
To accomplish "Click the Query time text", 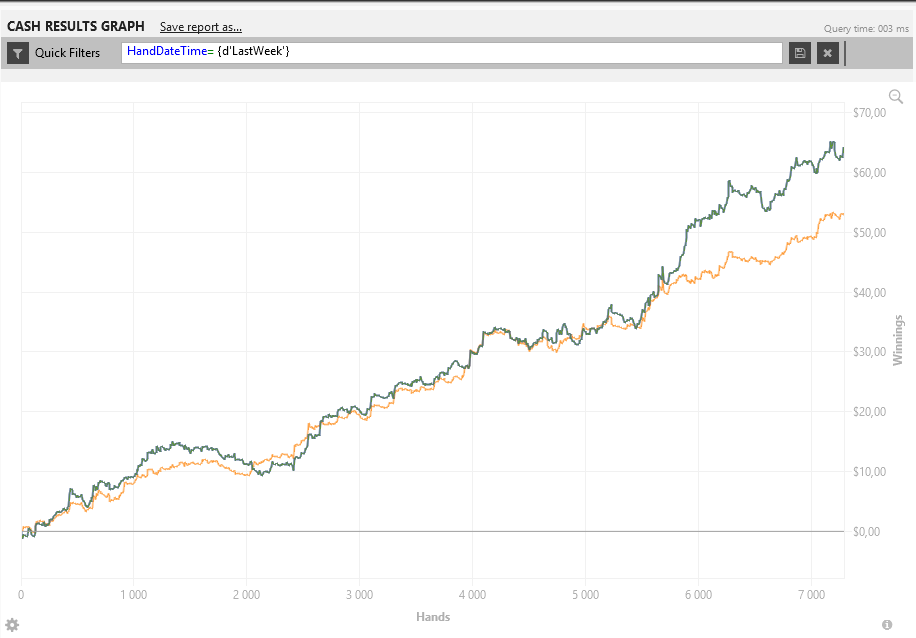I will [864, 29].
